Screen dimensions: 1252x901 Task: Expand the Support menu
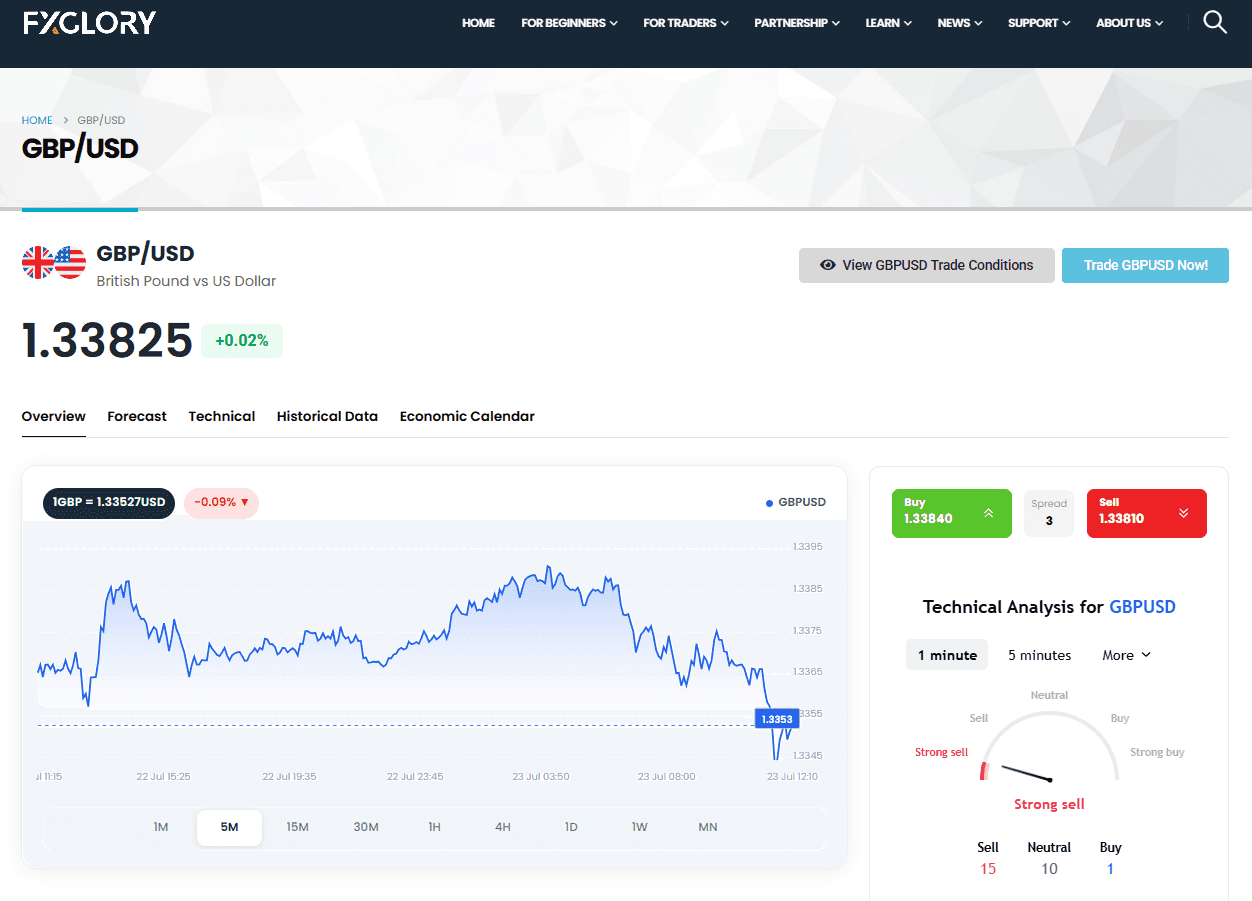1039,23
